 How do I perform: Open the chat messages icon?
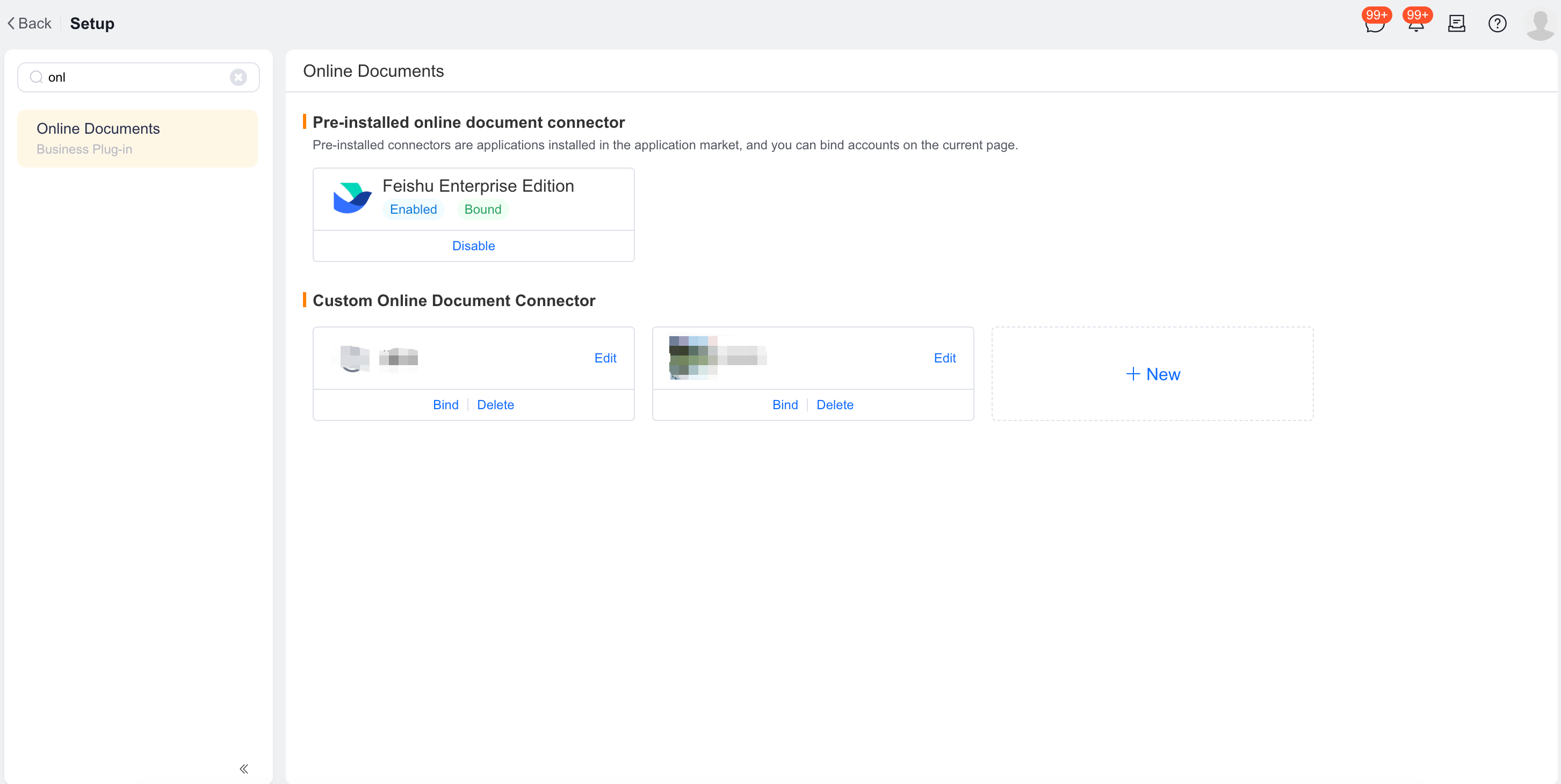1375,24
